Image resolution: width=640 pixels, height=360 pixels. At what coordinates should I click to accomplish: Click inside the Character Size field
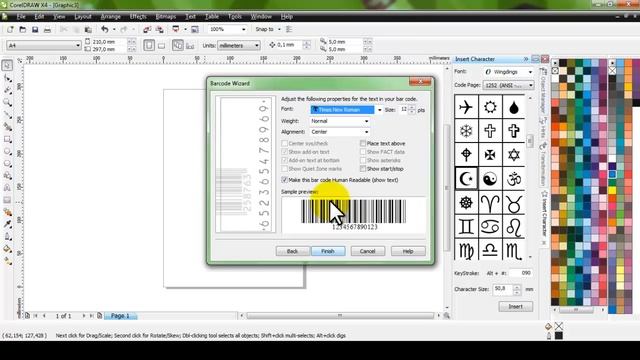click(502, 289)
